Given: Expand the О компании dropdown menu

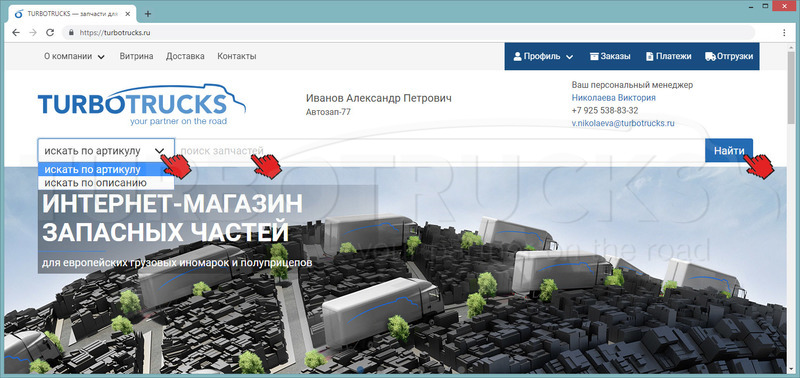Looking at the screenshot, I should pos(74,56).
